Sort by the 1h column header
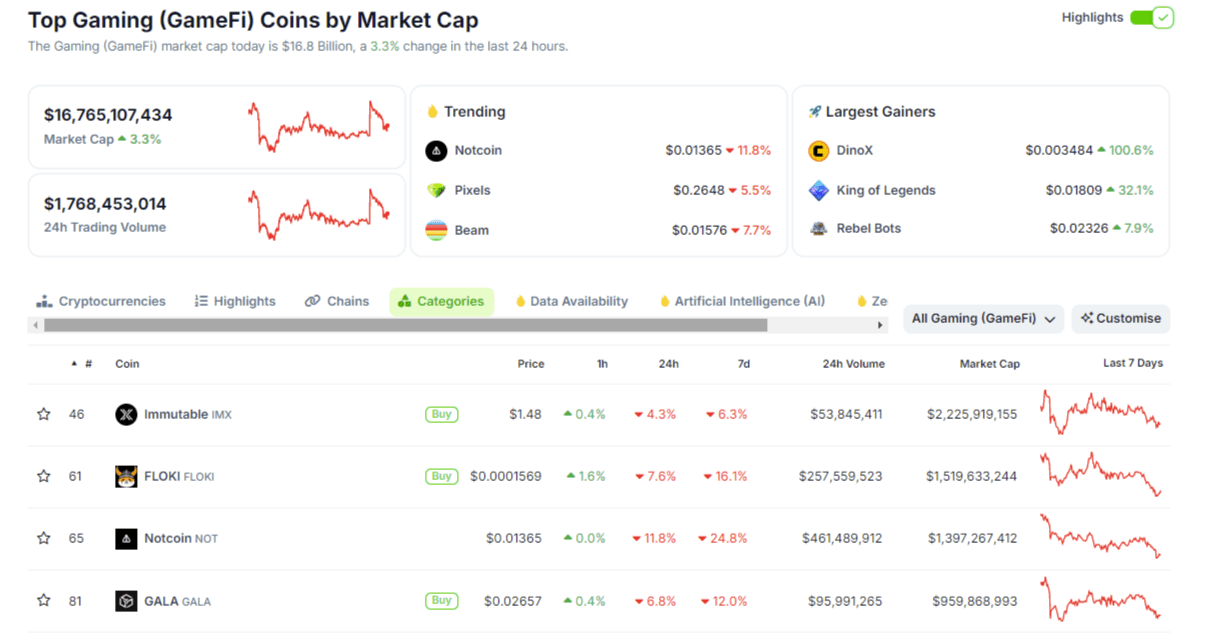Image resolution: width=1209 pixels, height=638 pixels. tap(602, 364)
